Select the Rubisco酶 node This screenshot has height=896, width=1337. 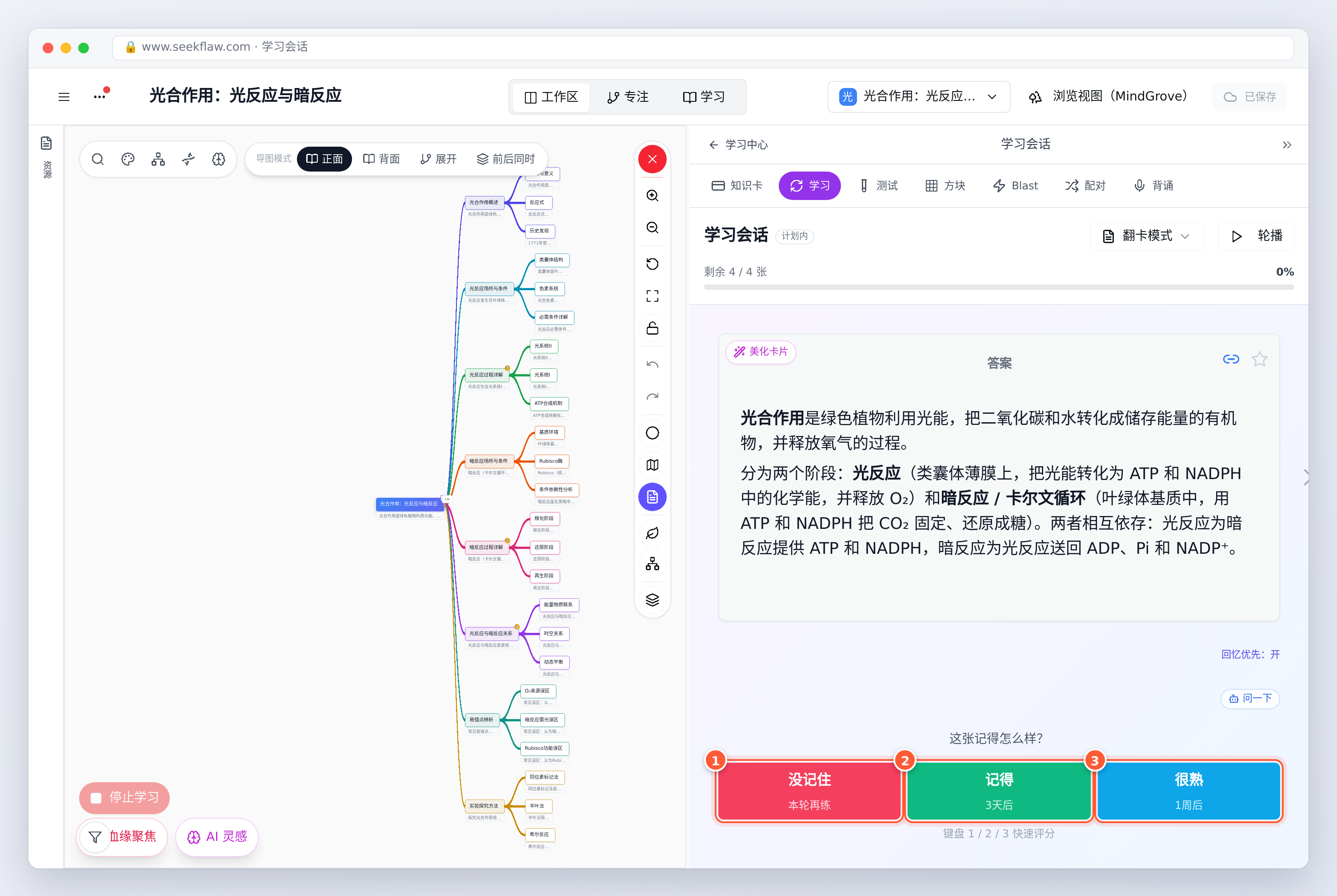pos(551,461)
